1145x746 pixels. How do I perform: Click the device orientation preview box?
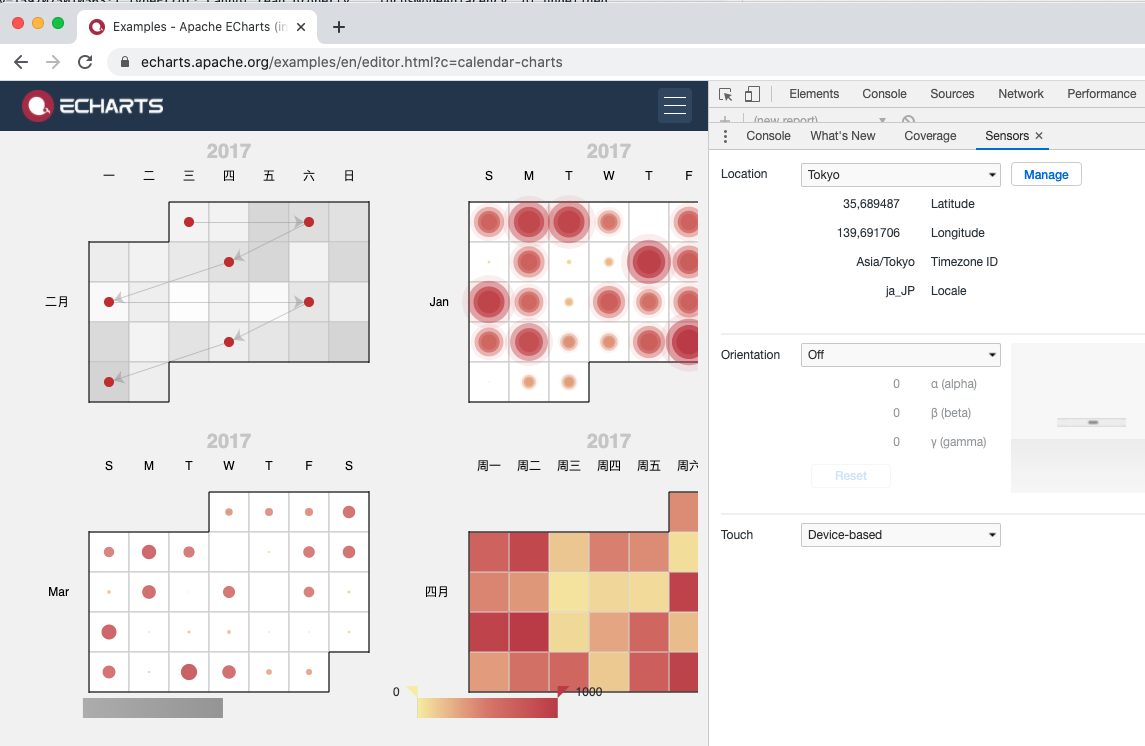tap(1077, 418)
